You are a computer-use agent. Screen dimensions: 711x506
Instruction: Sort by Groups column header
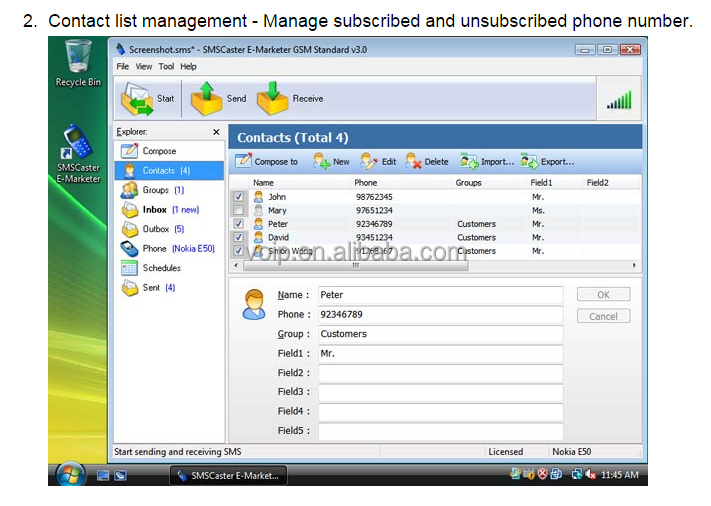pos(468,183)
